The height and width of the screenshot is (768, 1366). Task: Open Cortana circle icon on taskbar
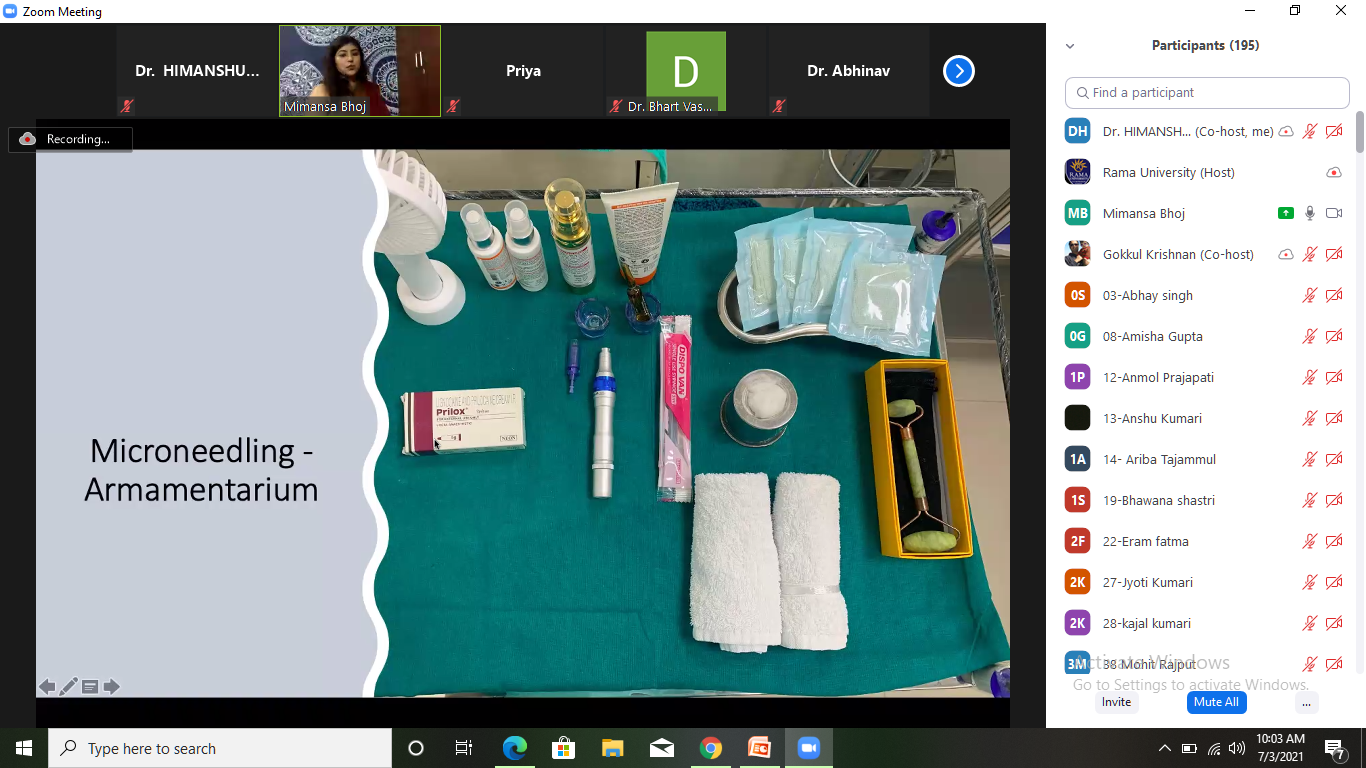416,748
